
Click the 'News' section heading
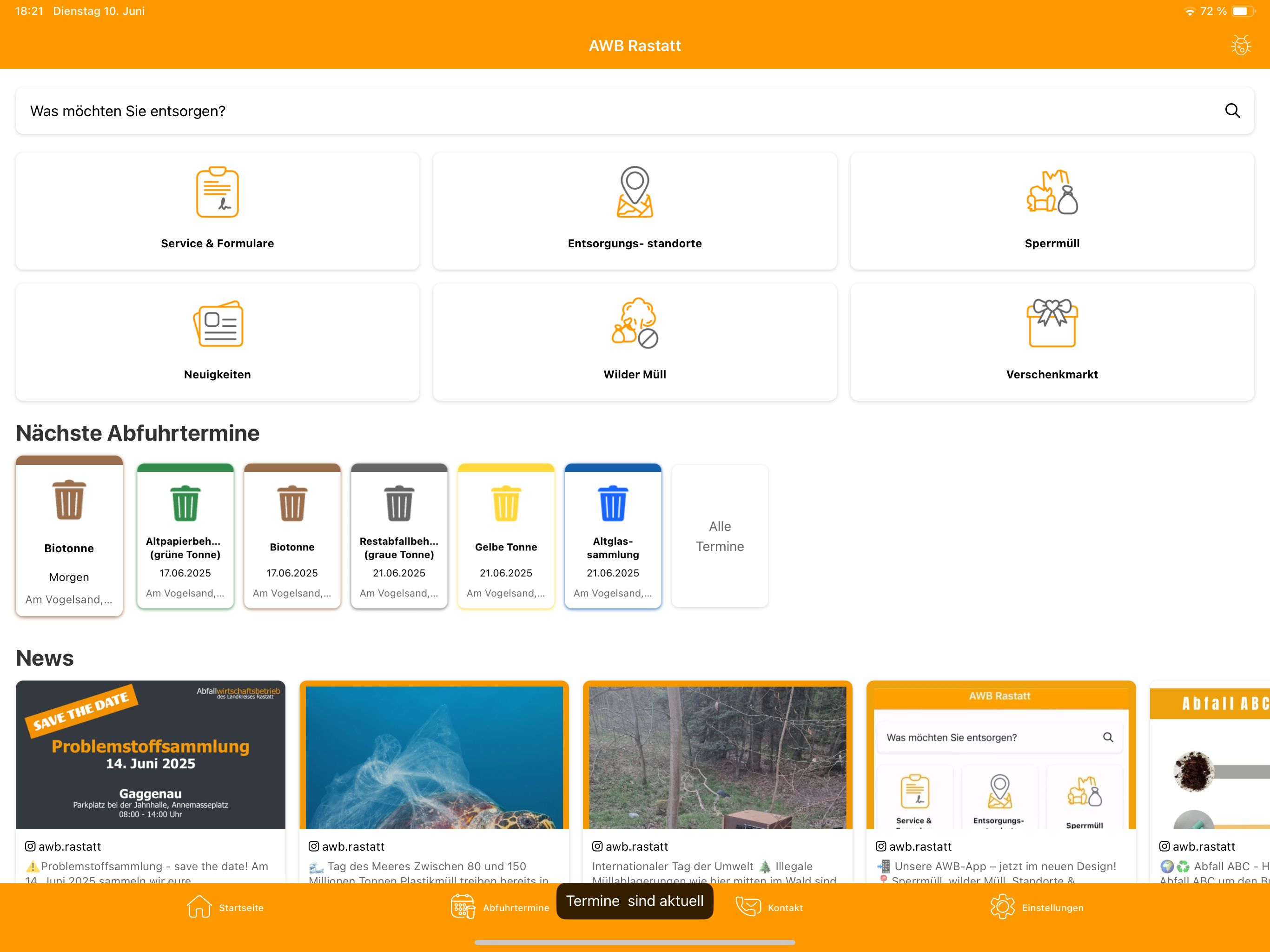[45, 658]
